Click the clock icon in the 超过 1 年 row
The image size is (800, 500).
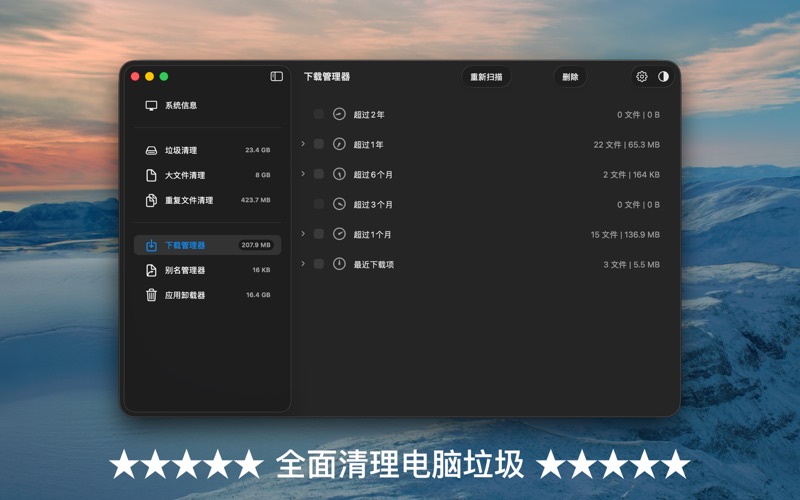pos(339,144)
